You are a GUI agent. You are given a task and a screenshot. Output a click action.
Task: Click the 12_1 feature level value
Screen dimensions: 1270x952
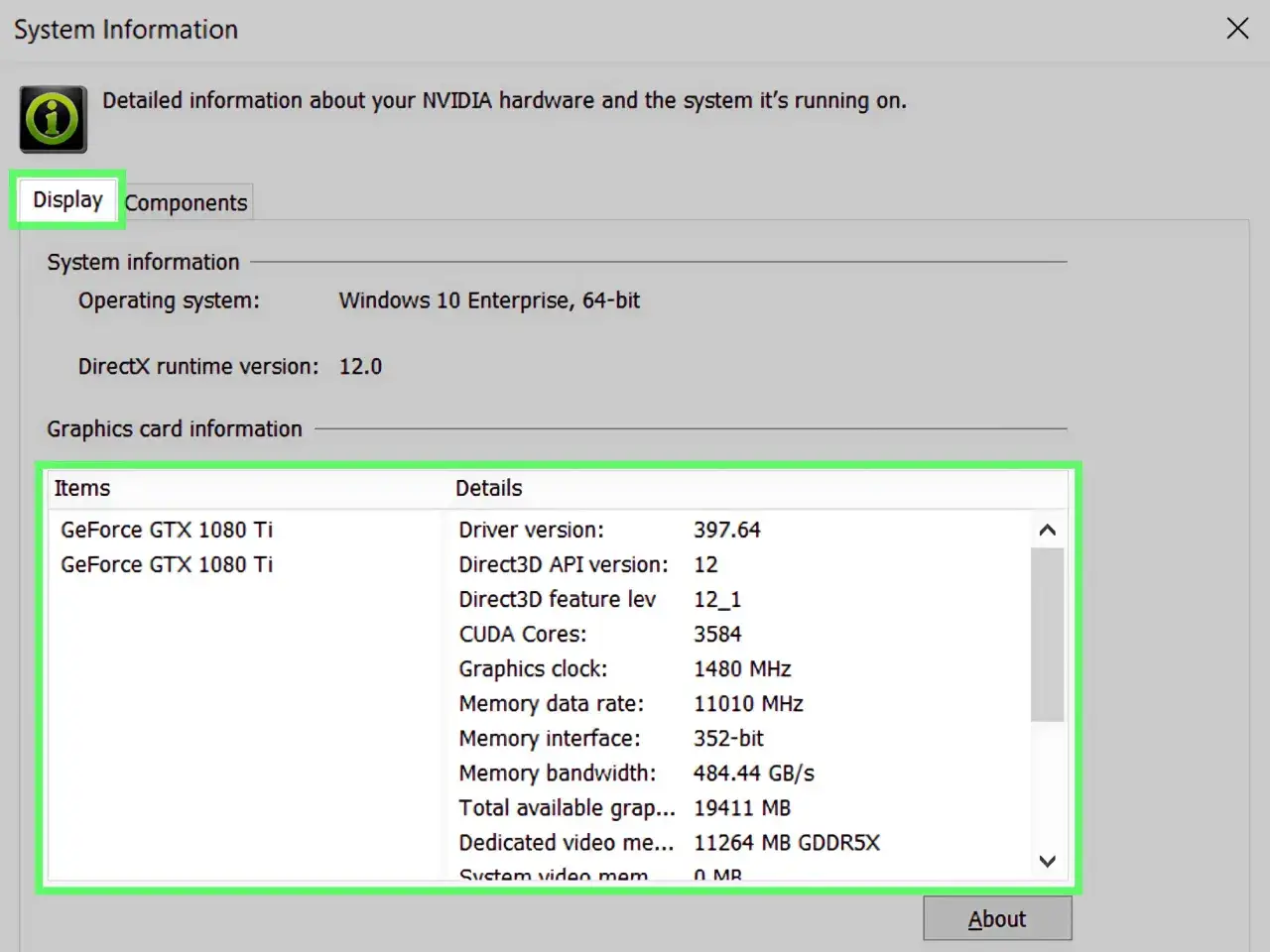coord(717,599)
